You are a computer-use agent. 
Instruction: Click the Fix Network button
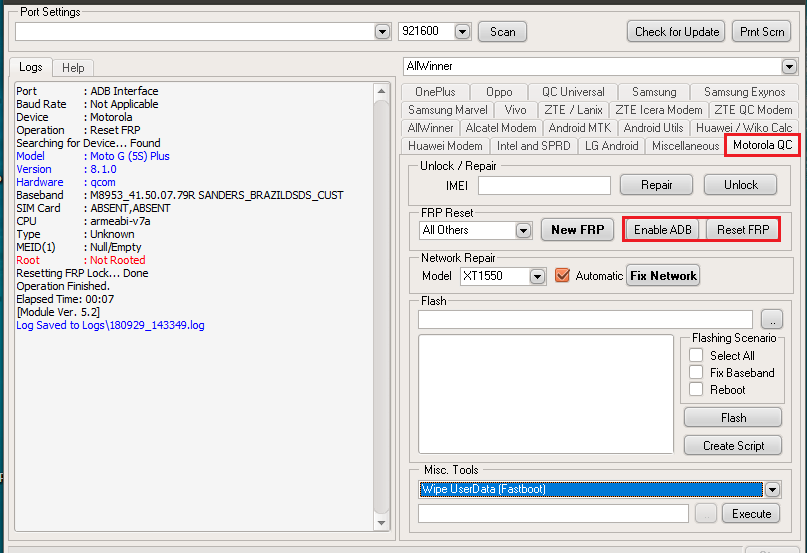pos(663,275)
